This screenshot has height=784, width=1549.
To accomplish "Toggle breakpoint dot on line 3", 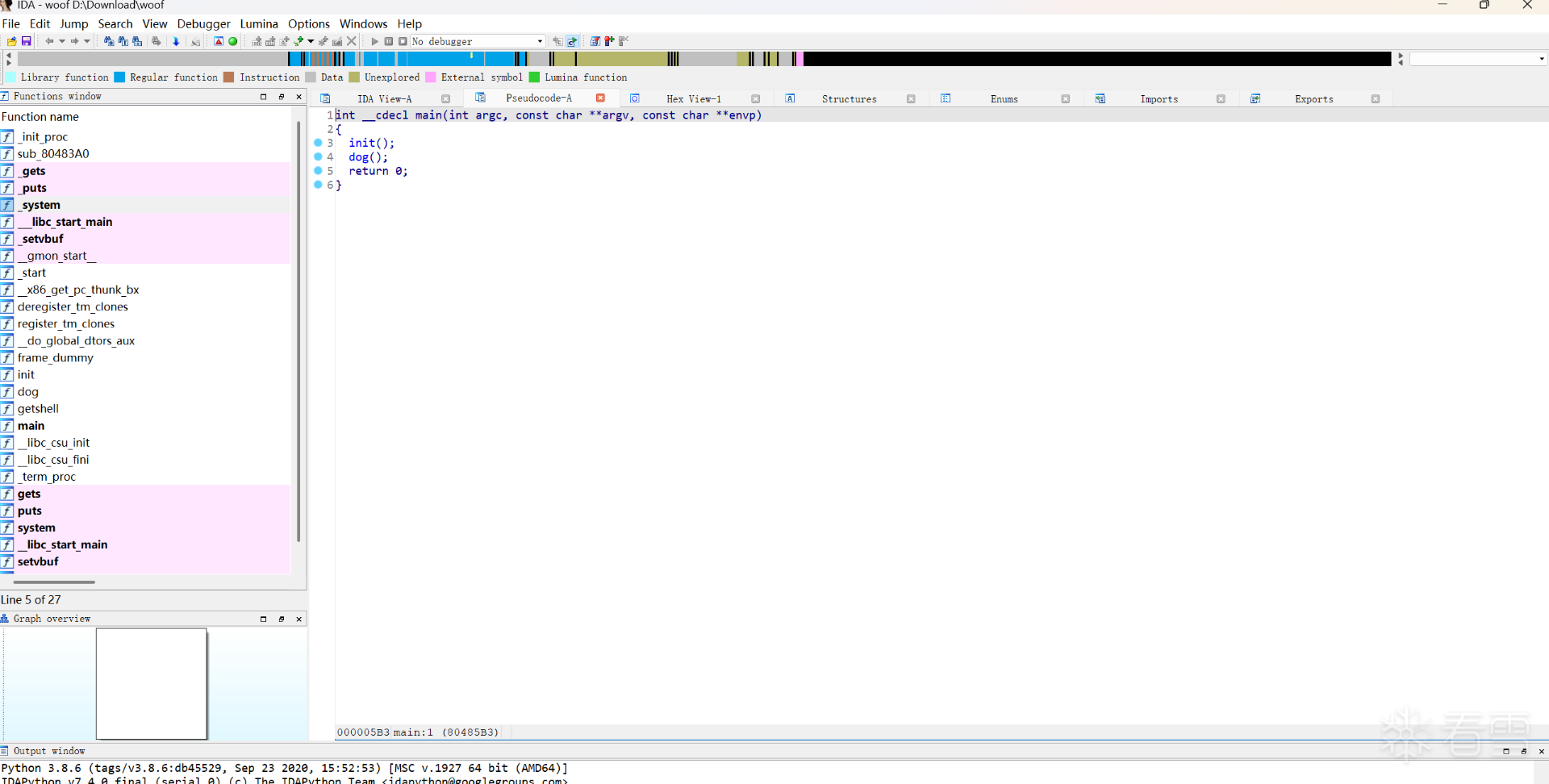I will pyautogui.click(x=318, y=143).
